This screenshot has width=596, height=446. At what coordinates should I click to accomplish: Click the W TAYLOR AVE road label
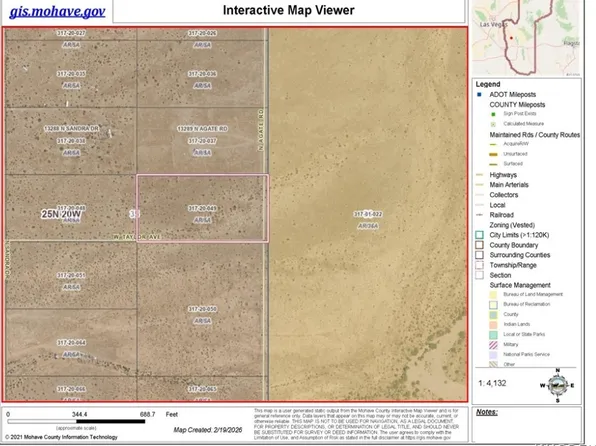pos(137,237)
